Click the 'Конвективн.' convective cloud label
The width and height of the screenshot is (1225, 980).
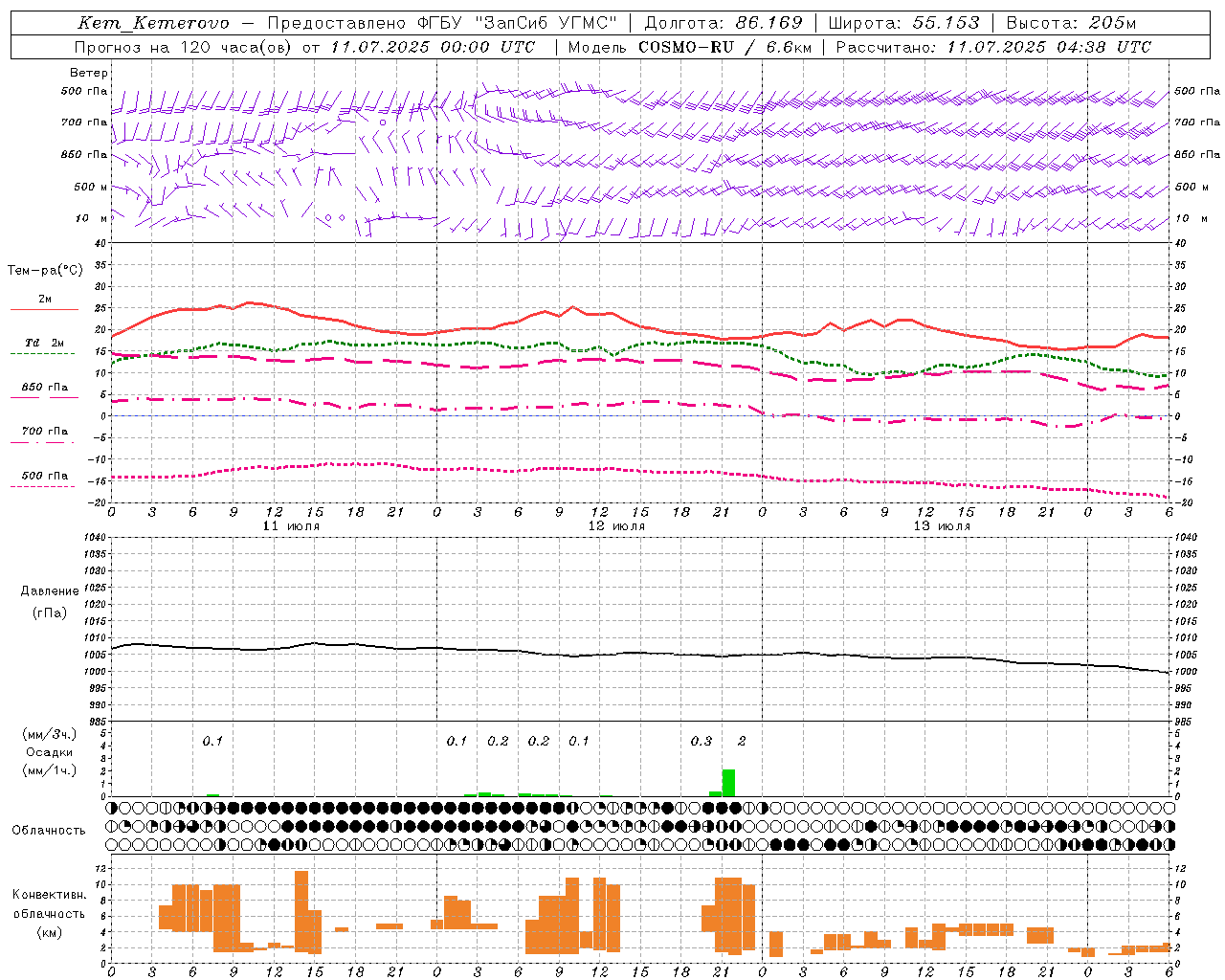click(x=50, y=895)
